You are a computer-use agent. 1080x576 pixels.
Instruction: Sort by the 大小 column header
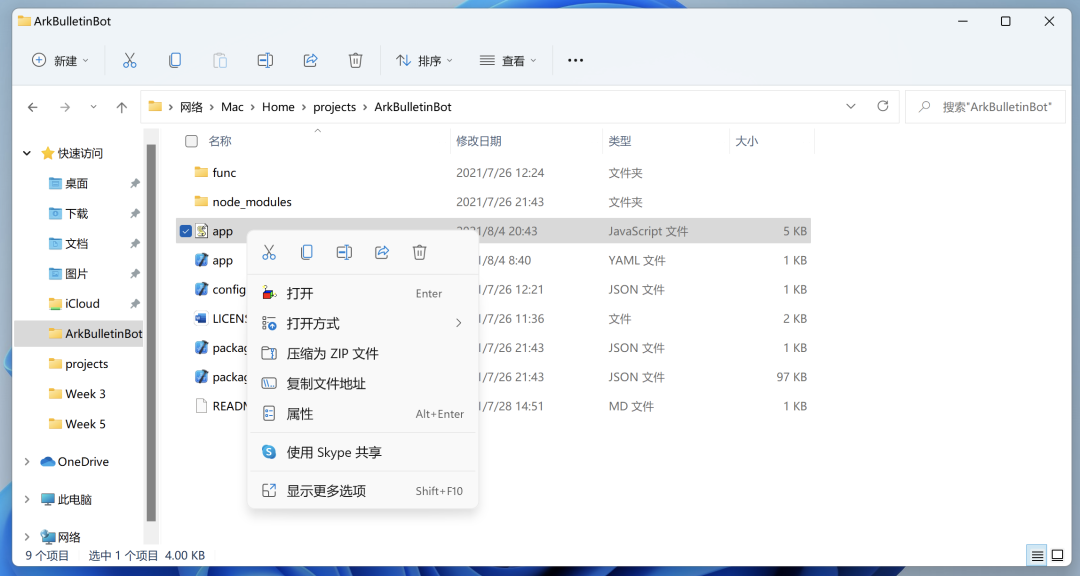tap(747, 141)
